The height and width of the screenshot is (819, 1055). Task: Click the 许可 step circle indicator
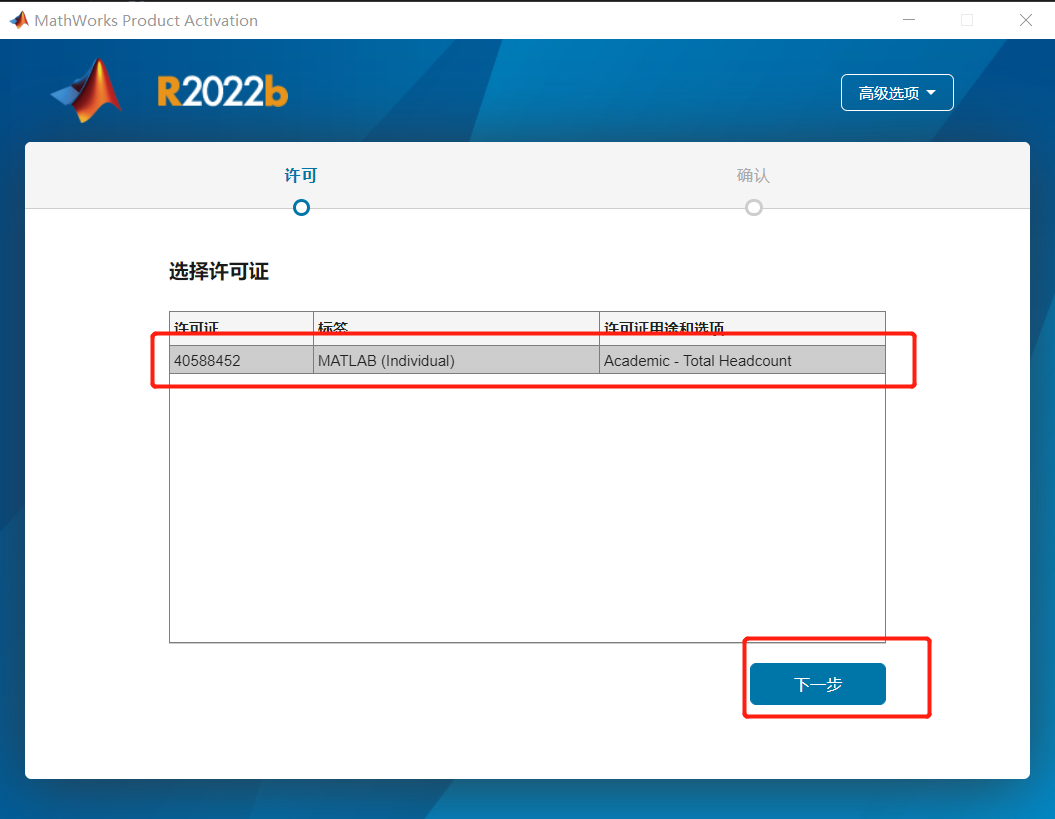(x=301, y=208)
